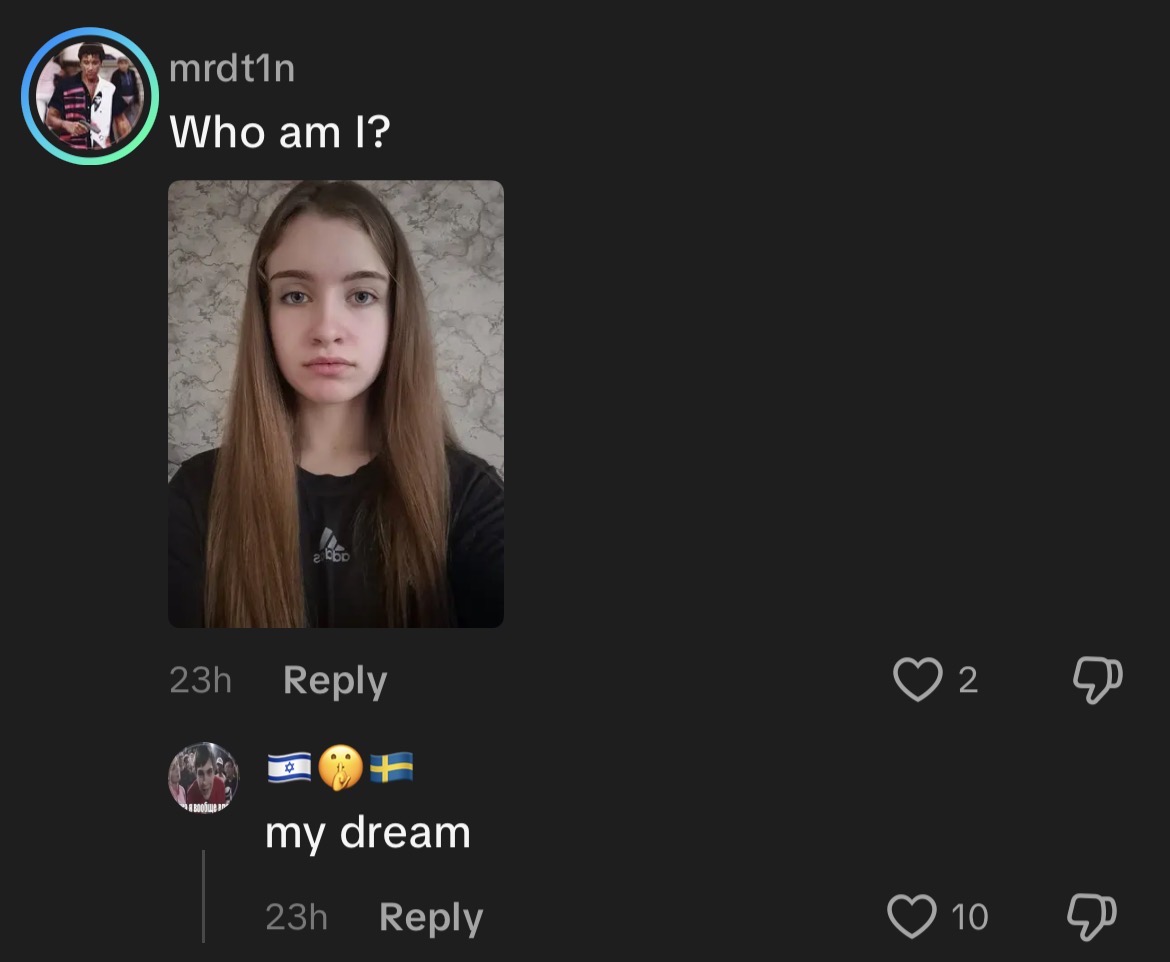
Task: Open the replier's profile avatar
Action: 204,778
